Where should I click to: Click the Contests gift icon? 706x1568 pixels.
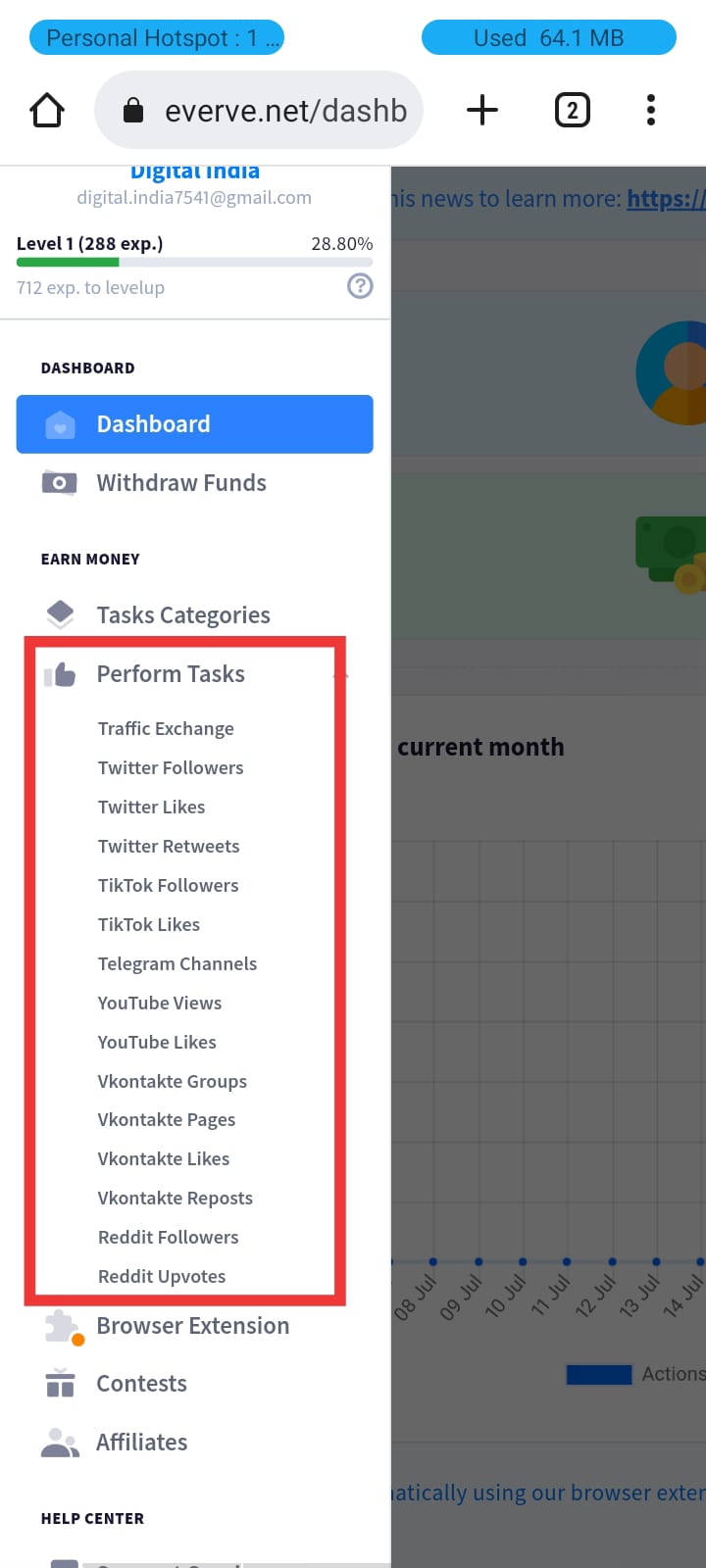[x=60, y=1384]
